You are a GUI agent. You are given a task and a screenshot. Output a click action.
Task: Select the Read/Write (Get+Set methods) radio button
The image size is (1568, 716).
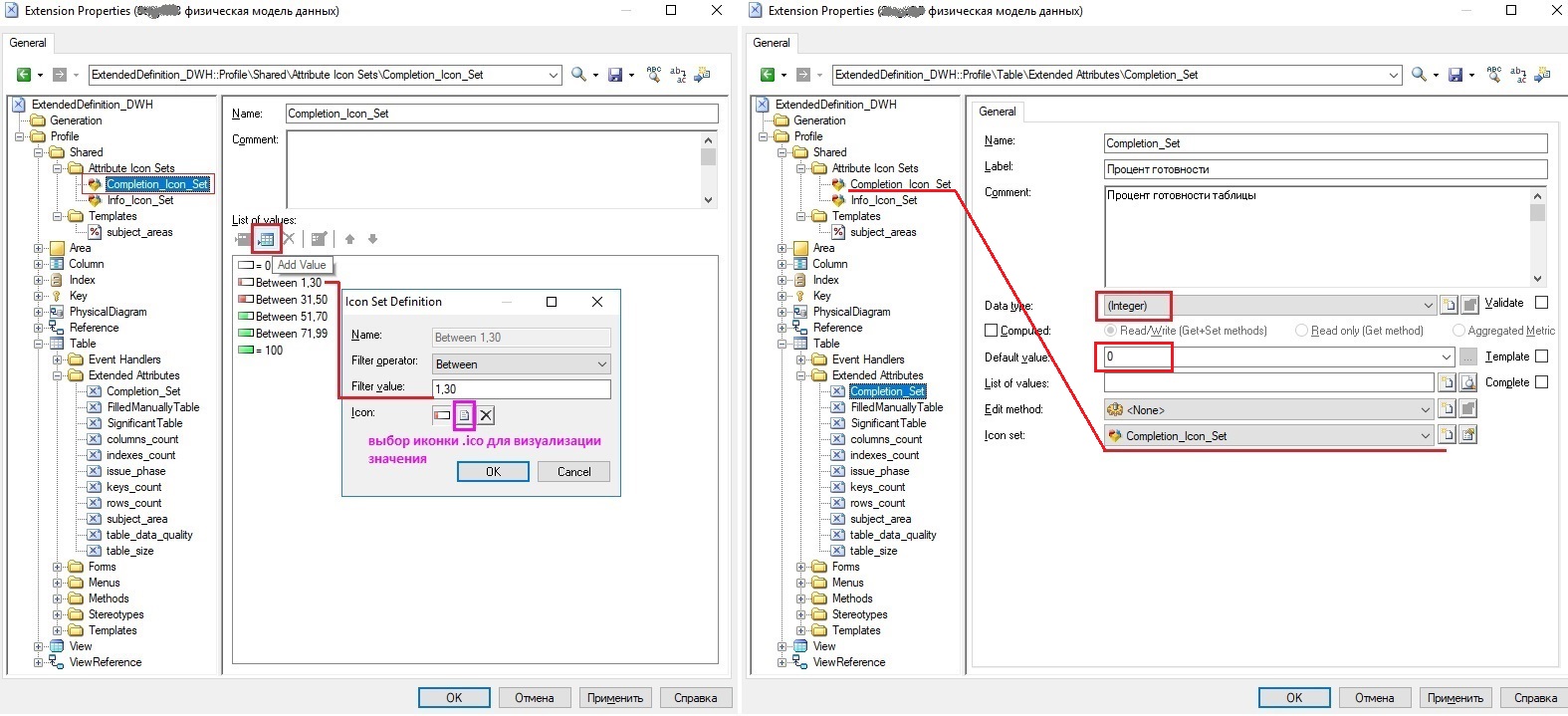click(1111, 331)
